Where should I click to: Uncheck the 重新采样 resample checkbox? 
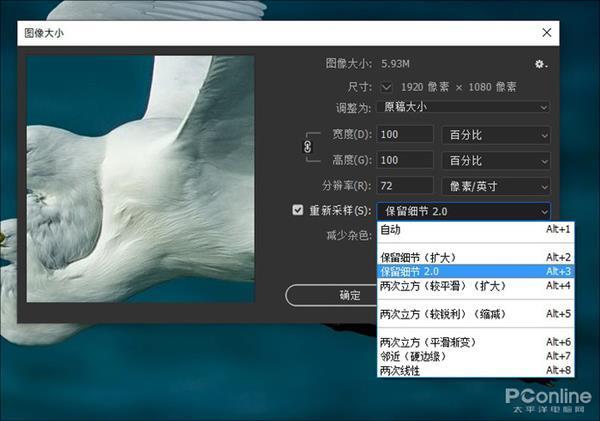[298, 210]
